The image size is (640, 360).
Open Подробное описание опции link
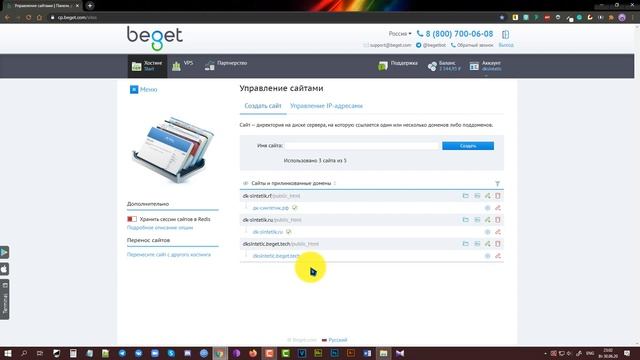(160, 228)
